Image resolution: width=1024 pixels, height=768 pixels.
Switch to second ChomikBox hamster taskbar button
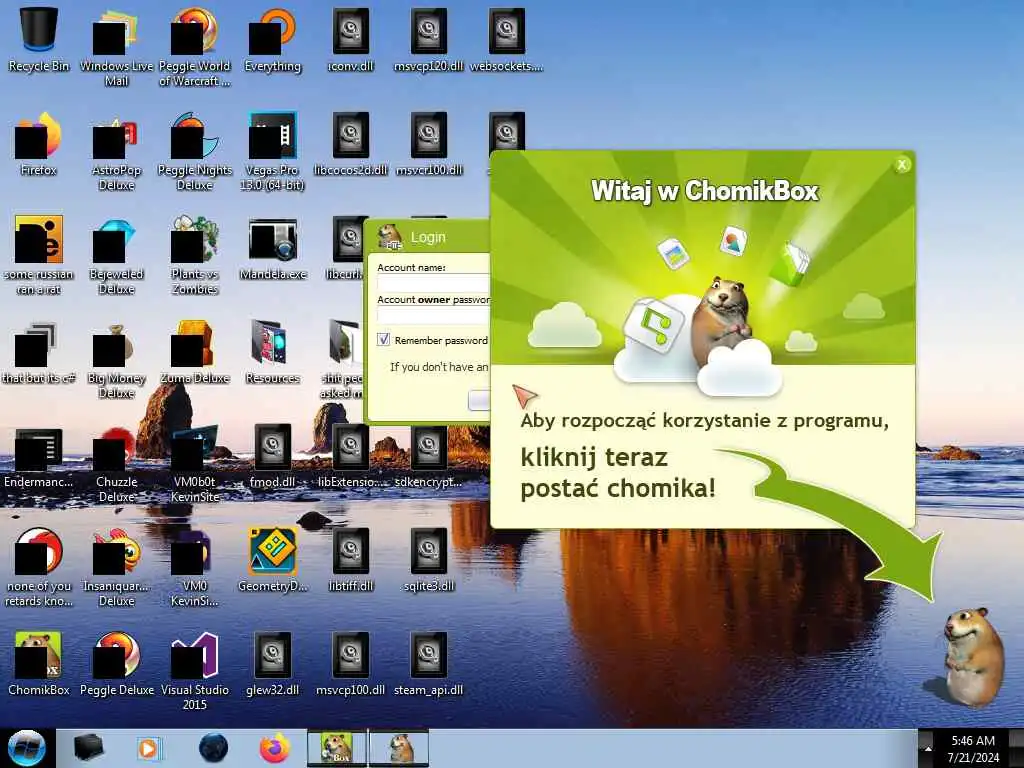pos(399,748)
